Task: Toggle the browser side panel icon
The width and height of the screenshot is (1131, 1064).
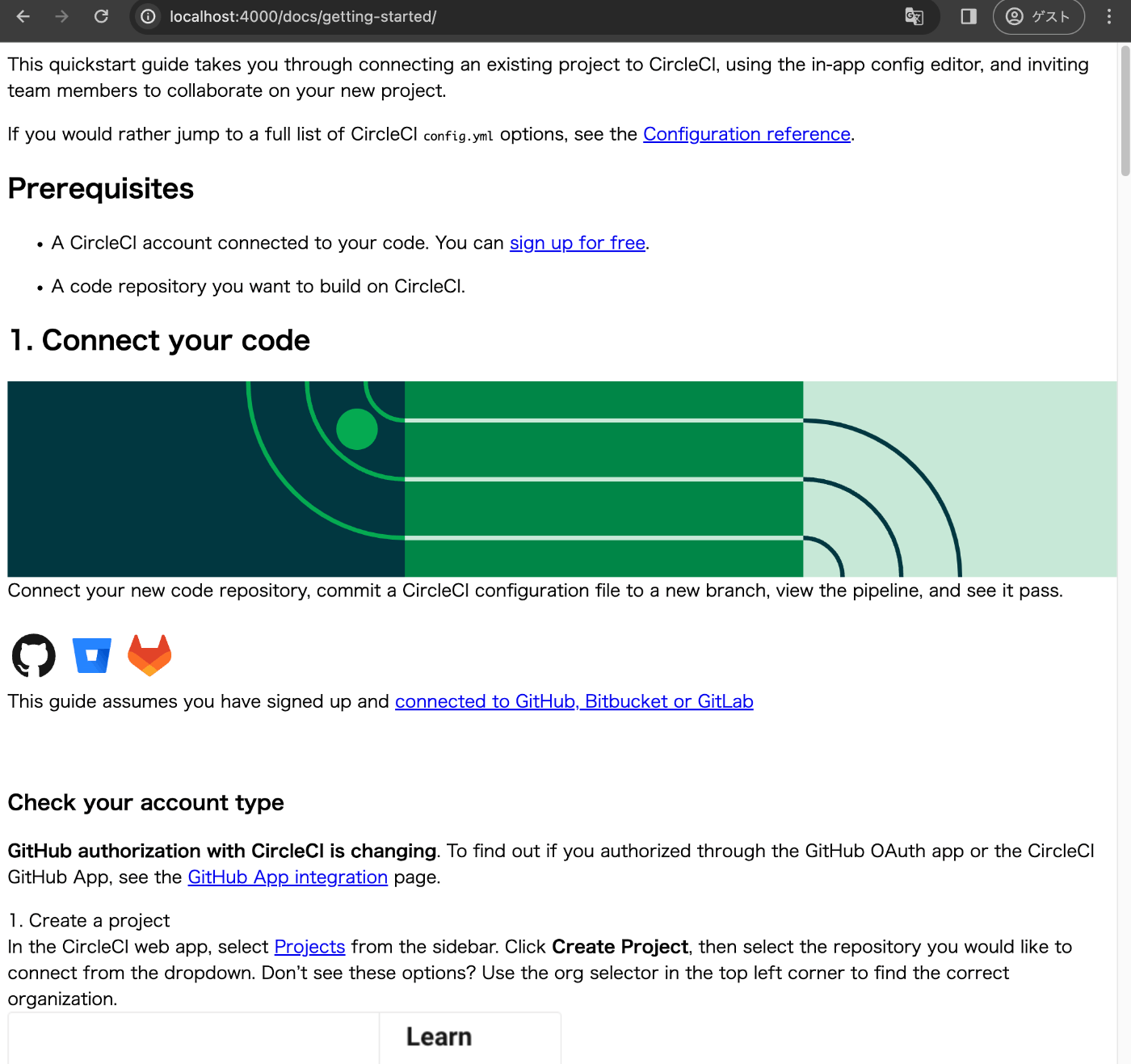Action: point(969,16)
